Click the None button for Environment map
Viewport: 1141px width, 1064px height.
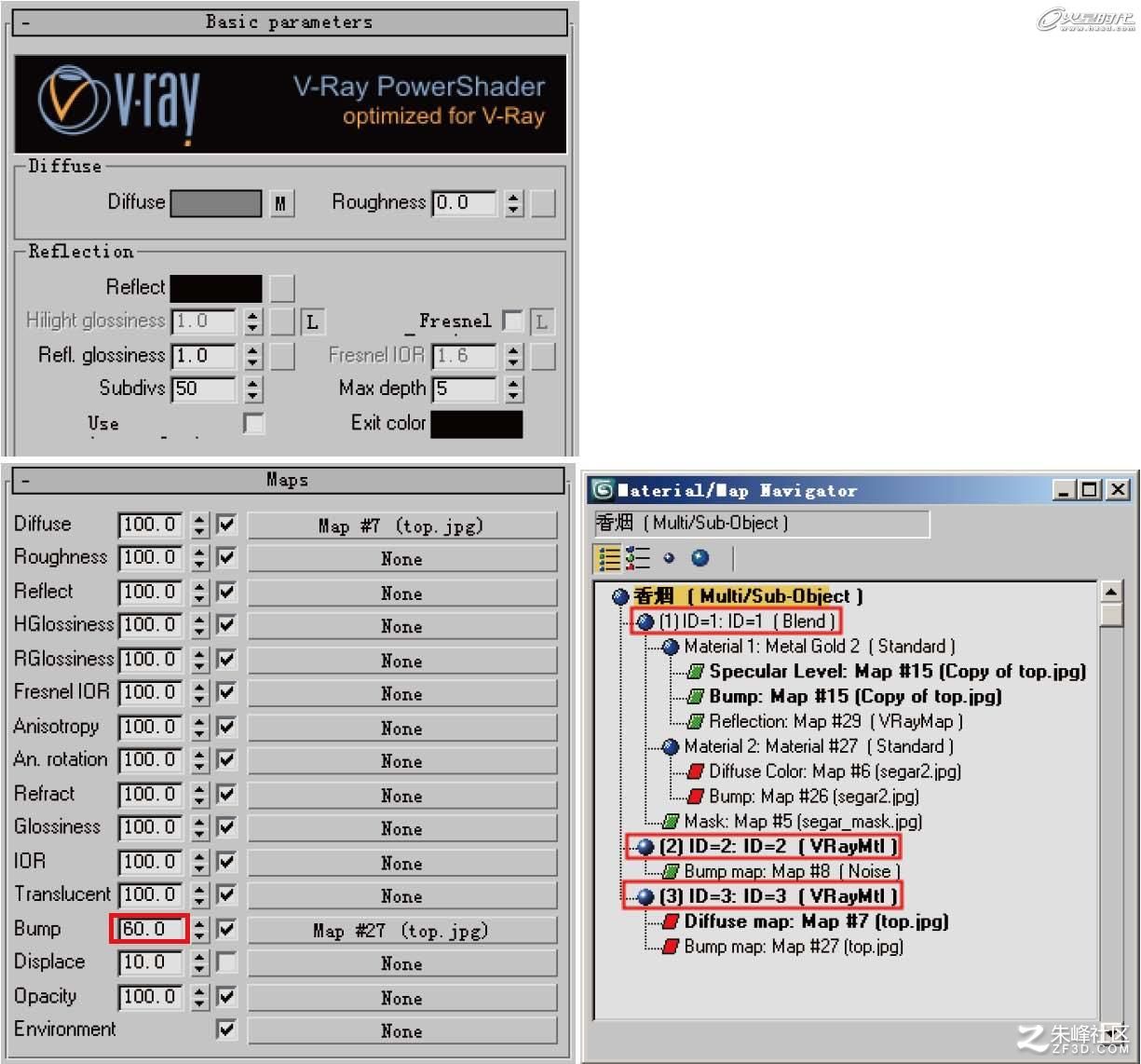tap(401, 1031)
